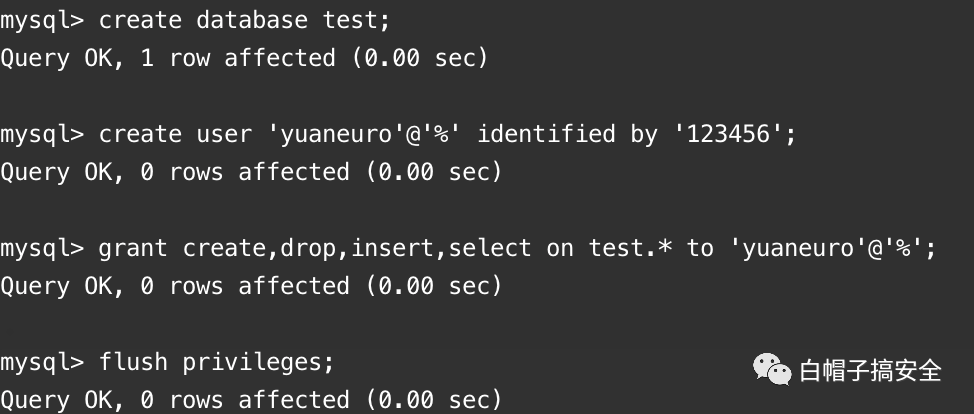974x414 pixels.
Task: Click the final 'Query OK' output line
Action: coord(251,400)
